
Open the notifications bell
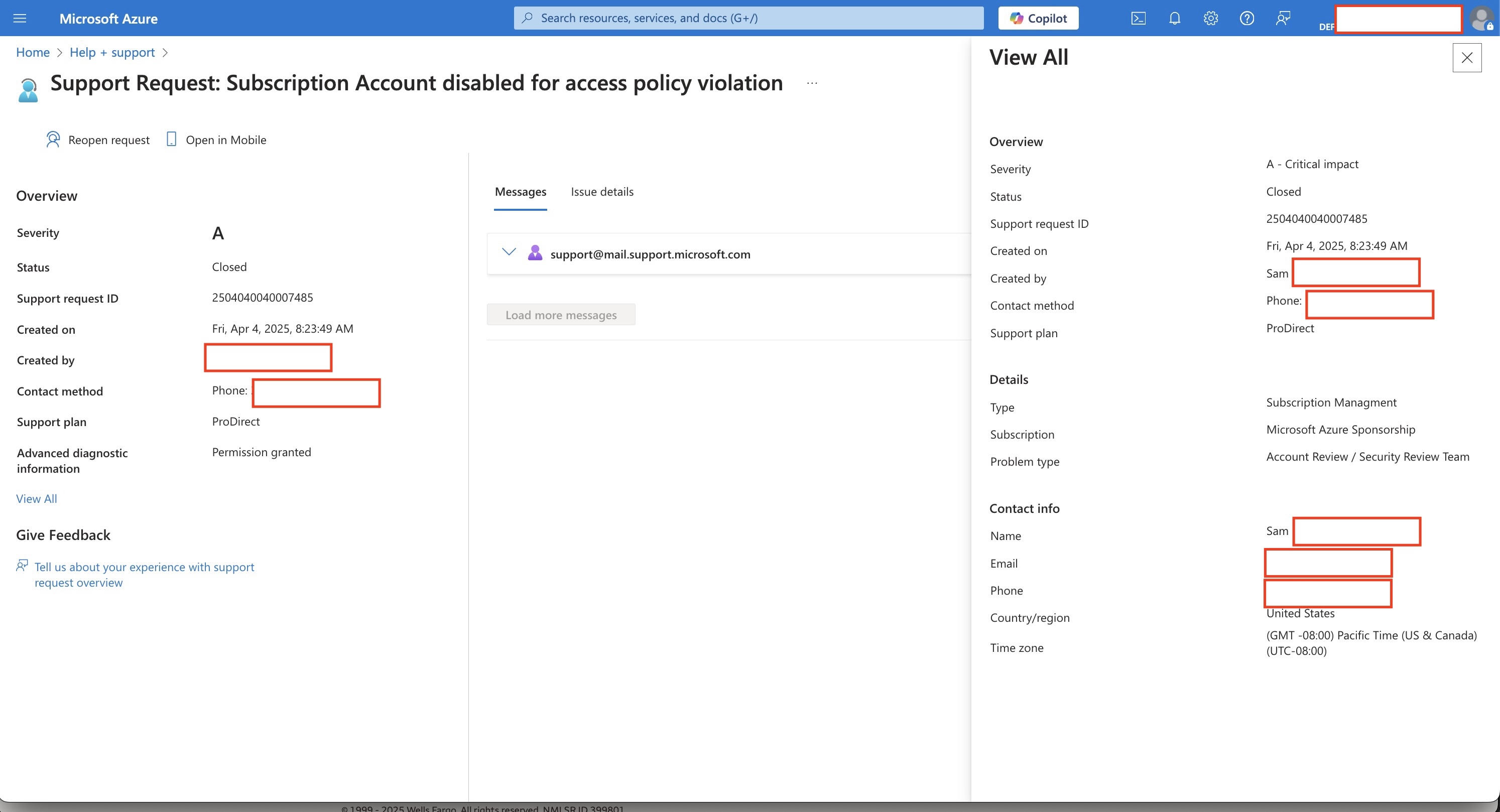pyautogui.click(x=1174, y=18)
